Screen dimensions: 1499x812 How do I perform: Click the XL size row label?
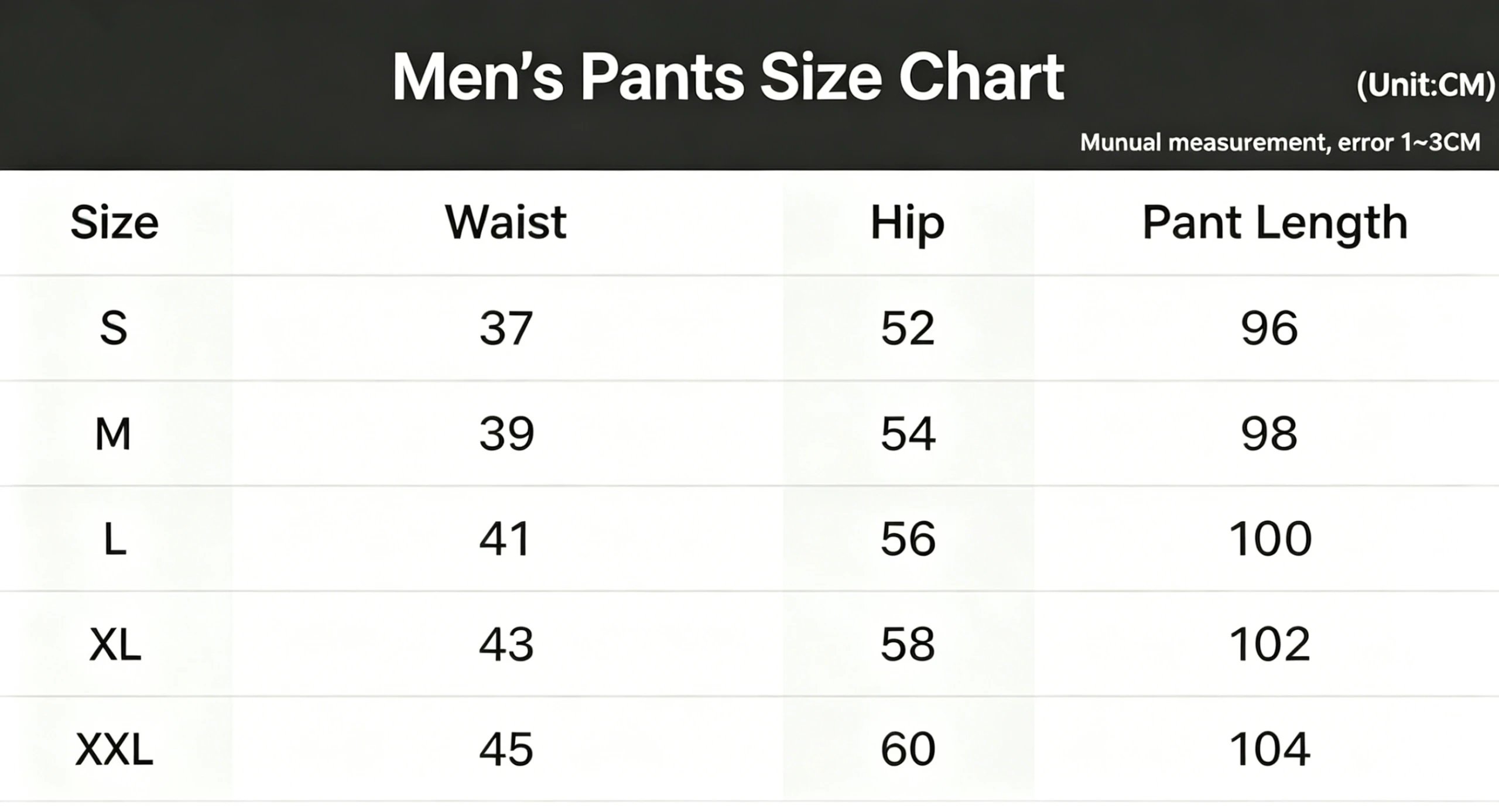tap(115, 645)
